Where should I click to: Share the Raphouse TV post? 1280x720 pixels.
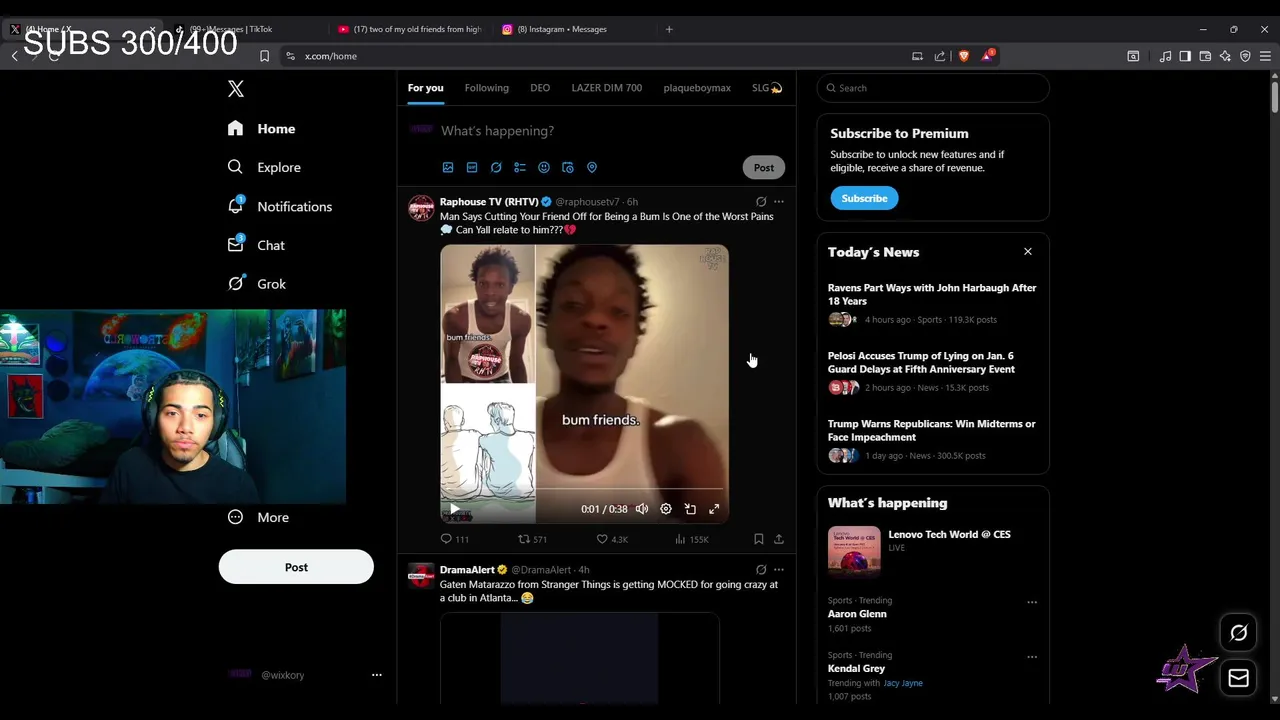[779, 539]
